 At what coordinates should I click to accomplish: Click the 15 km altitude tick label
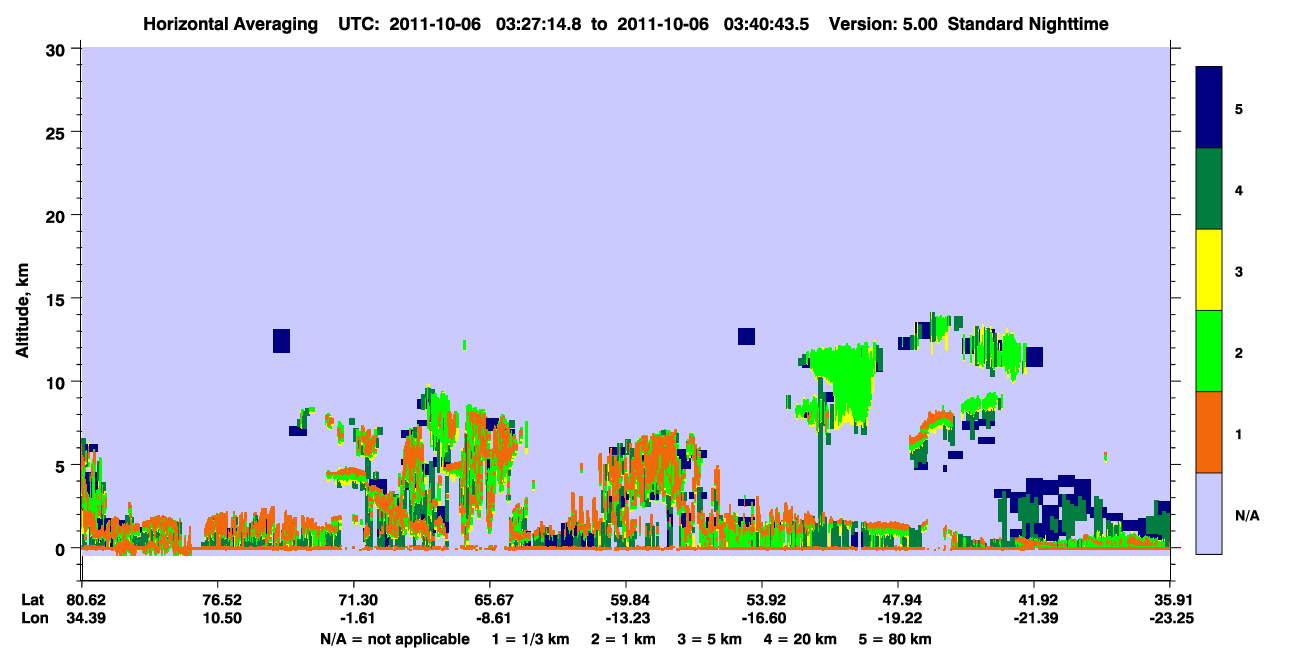click(x=57, y=299)
